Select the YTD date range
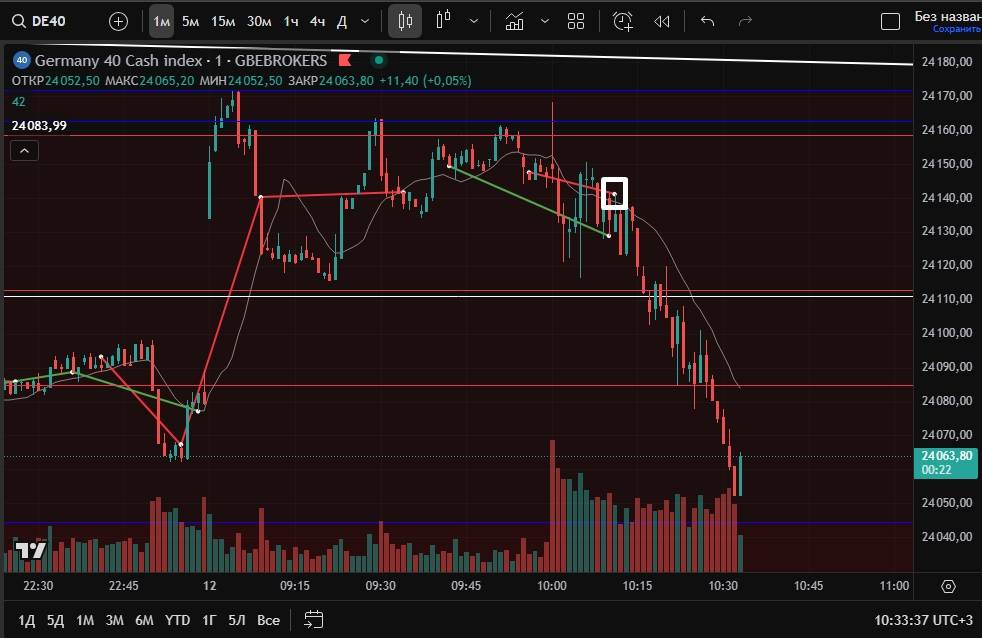This screenshot has height=638, width=982. (x=177, y=620)
